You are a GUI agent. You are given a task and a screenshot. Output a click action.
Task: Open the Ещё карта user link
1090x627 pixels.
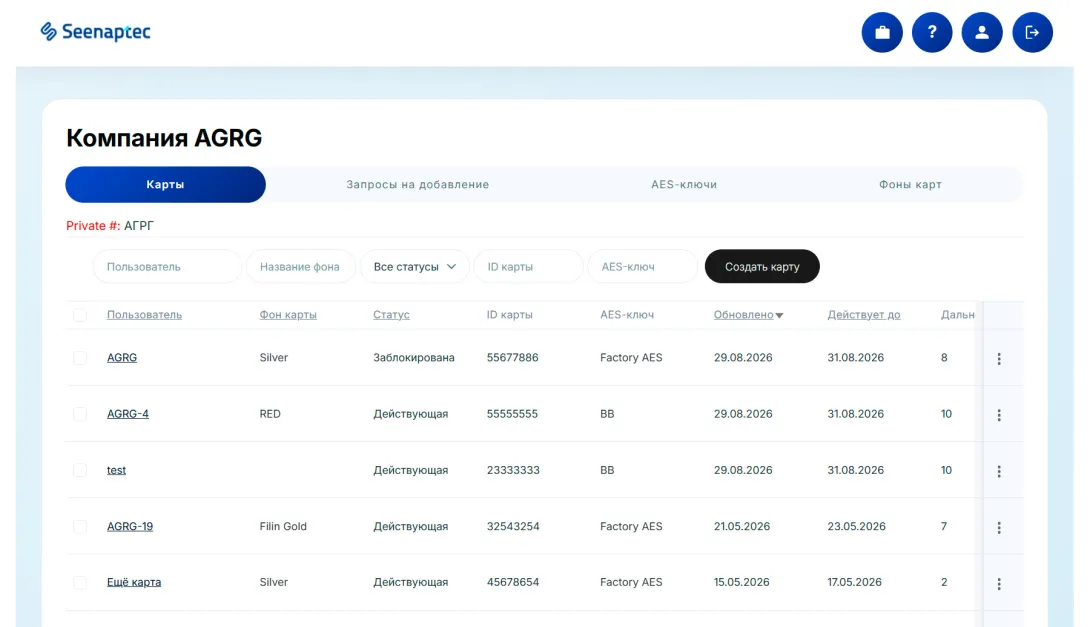pyautogui.click(x=133, y=582)
